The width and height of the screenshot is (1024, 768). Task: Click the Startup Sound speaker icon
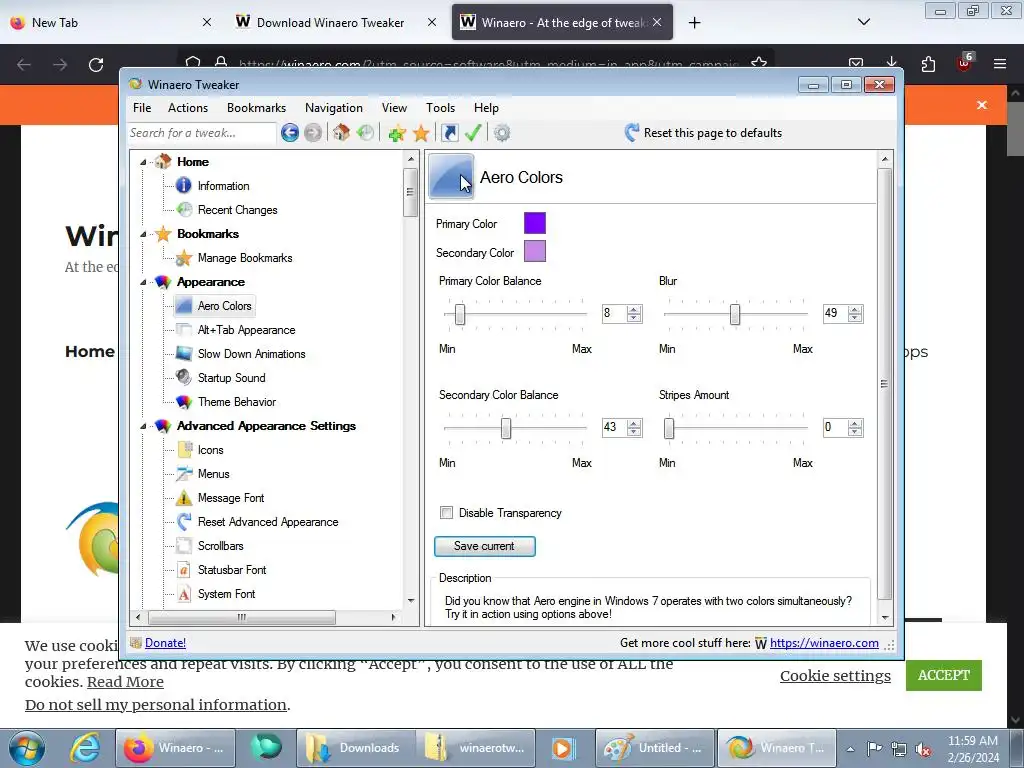coord(184,377)
